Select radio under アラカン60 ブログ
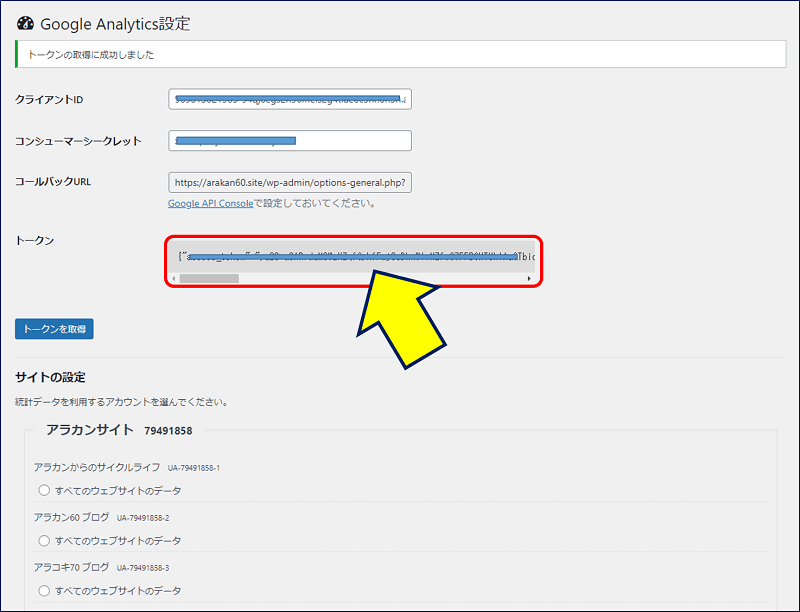The width and height of the screenshot is (800, 612). coord(44,540)
